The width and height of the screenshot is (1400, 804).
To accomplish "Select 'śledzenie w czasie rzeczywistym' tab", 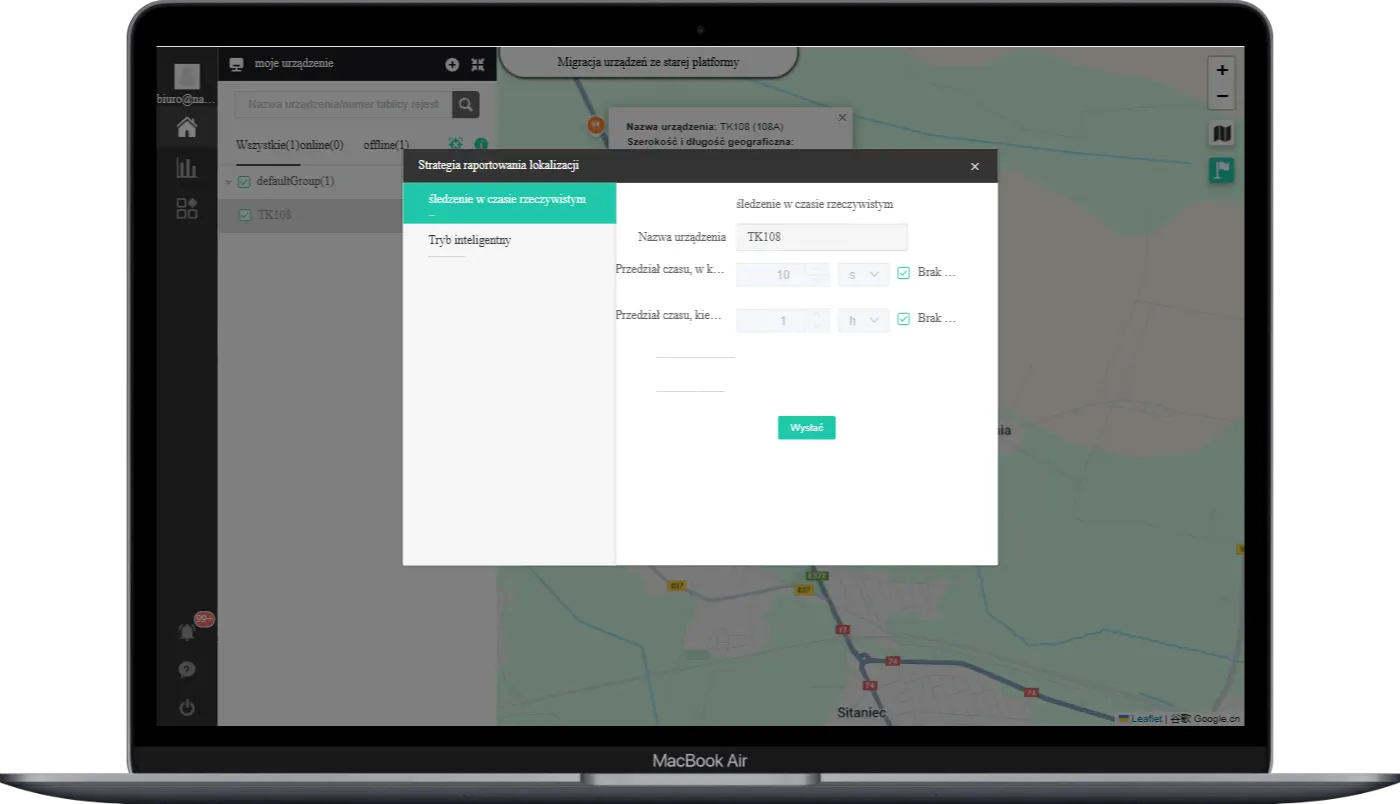I will coord(505,198).
